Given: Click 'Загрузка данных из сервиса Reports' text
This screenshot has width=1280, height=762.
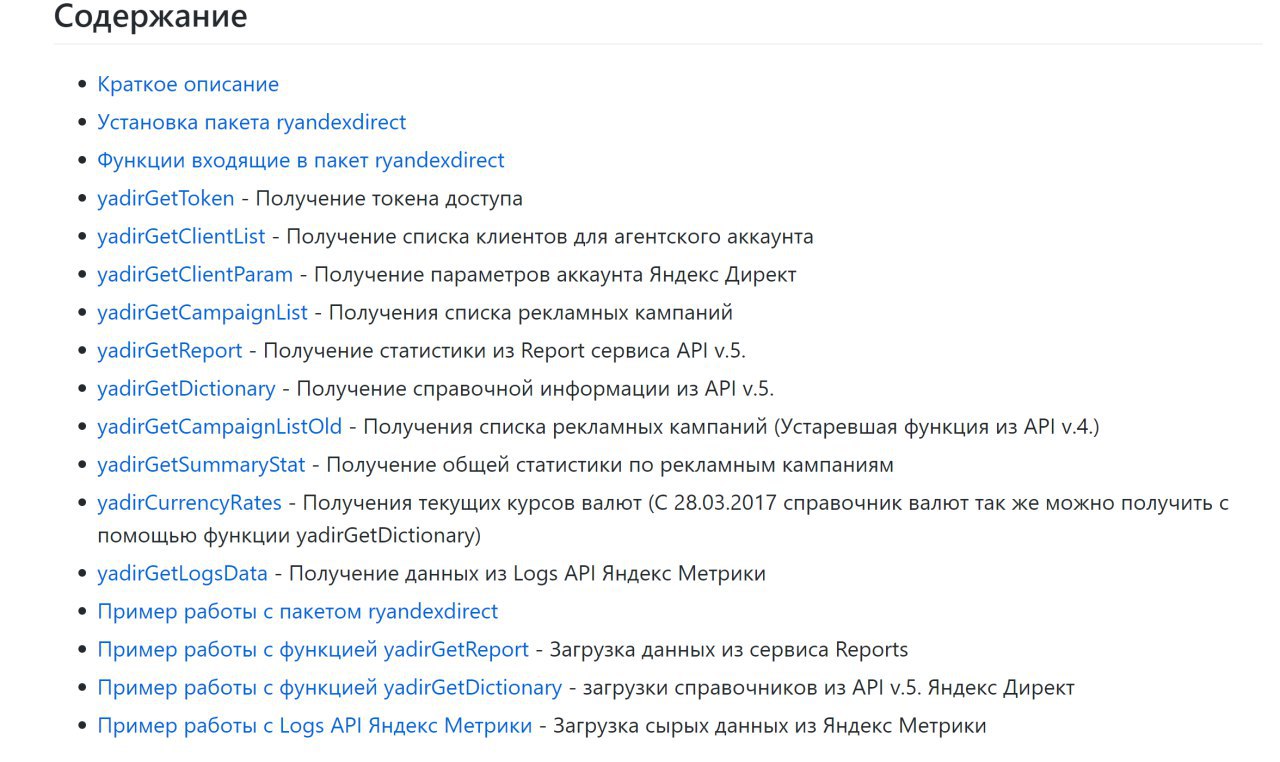Looking at the screenshot, I should [729, 649].
